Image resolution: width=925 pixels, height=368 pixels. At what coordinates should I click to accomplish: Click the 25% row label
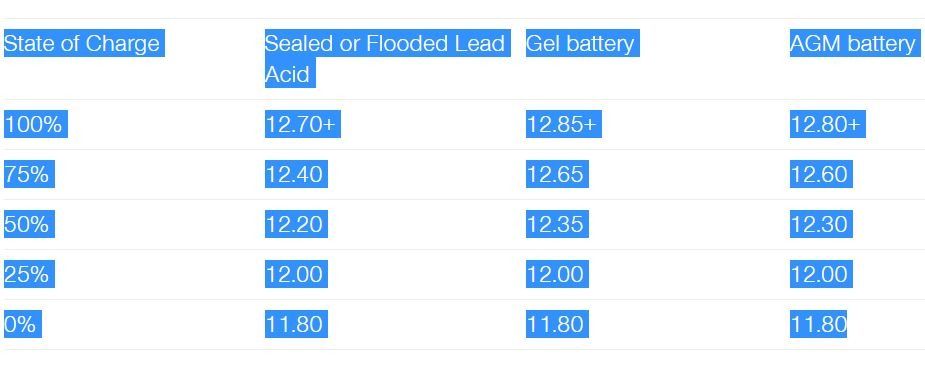pyautogui.click(x=29, y=274)
